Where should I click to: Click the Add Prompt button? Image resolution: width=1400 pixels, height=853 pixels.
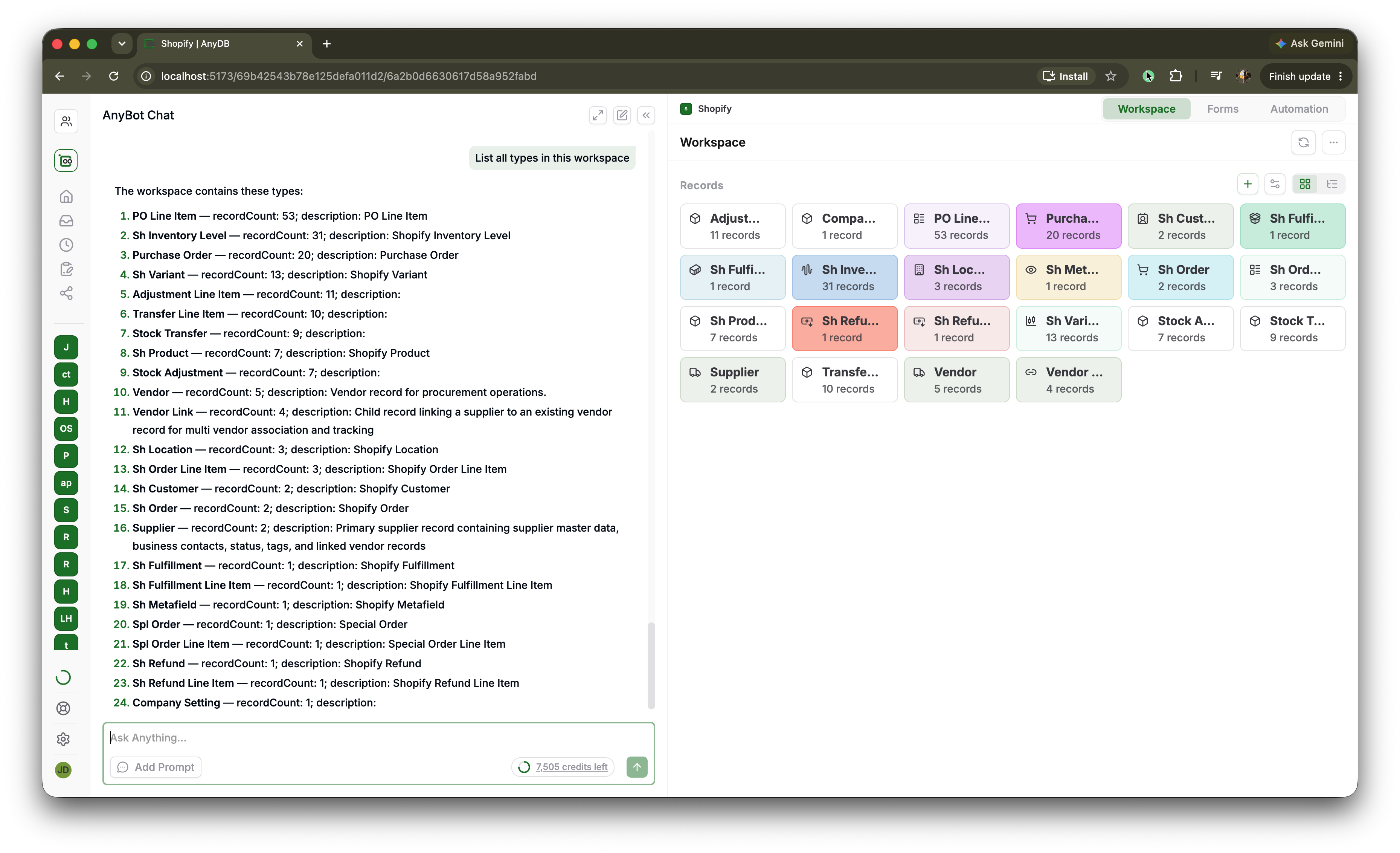point(156,767)
